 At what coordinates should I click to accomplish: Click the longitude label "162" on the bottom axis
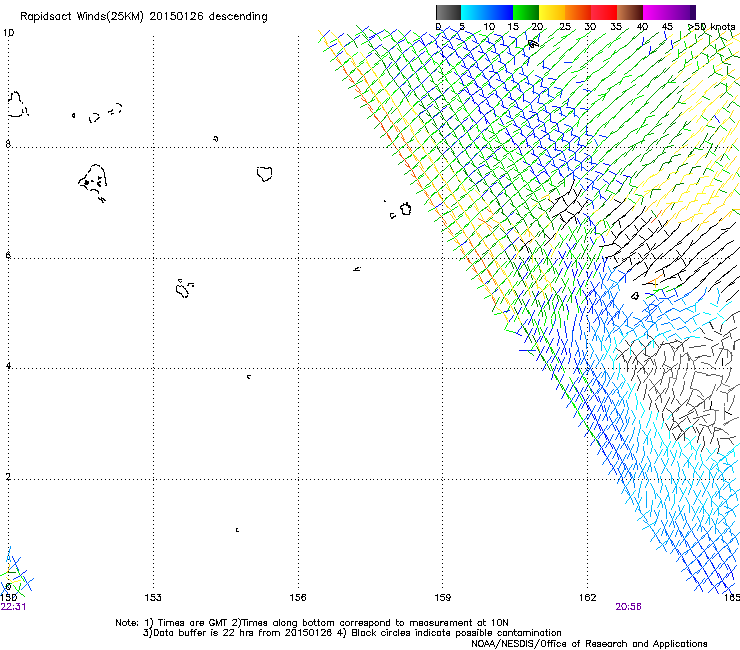(x=588, y=598)
